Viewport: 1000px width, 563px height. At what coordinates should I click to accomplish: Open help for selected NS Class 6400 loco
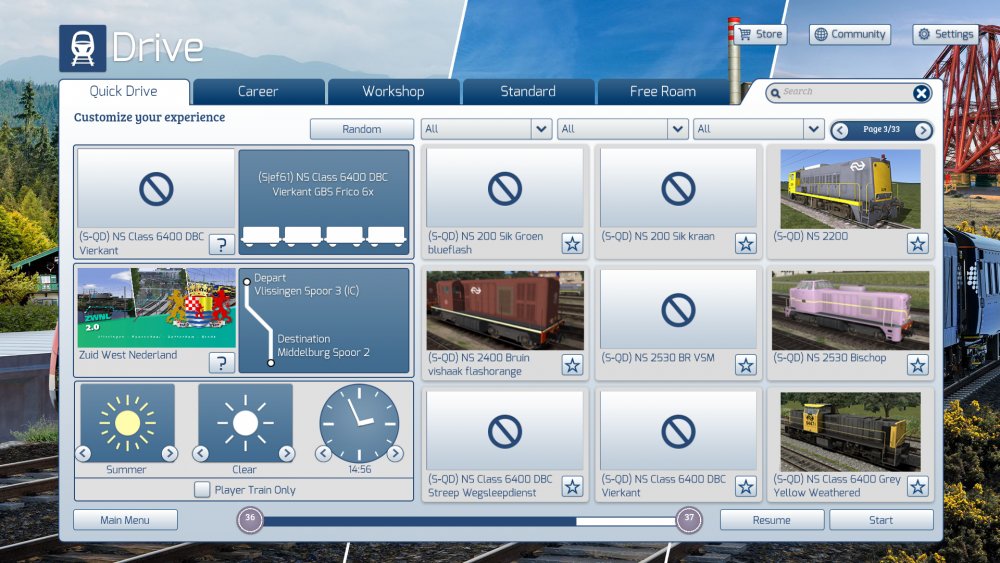[x=221, y=244]
